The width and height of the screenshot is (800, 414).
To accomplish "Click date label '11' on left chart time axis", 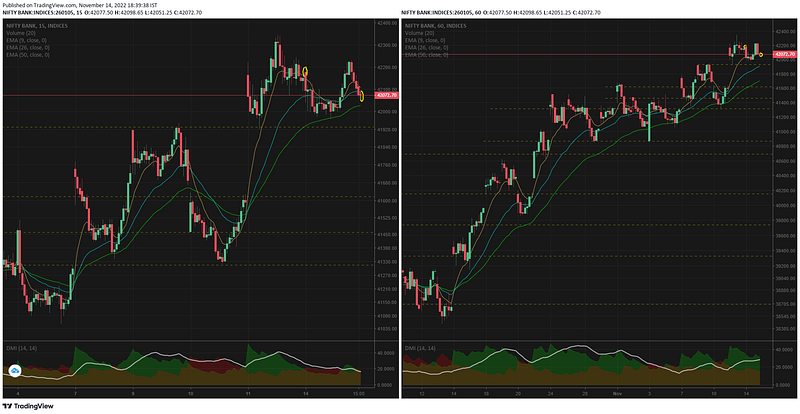I will 248,394.
